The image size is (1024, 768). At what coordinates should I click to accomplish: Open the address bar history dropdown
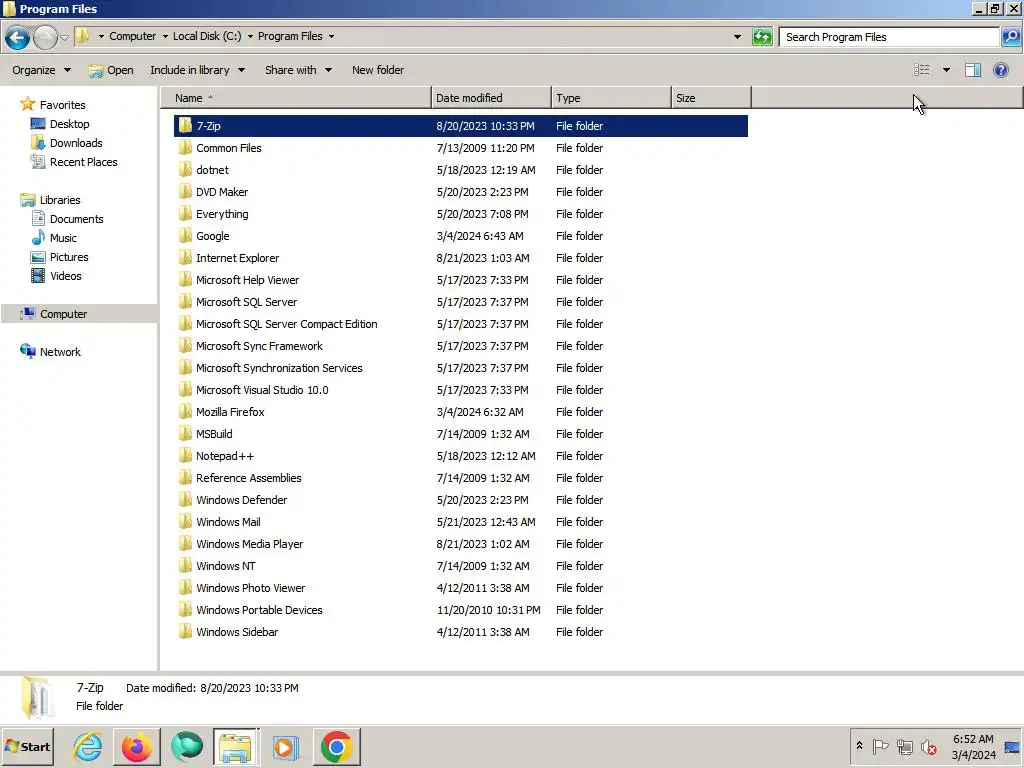pyautogui.click(x=737, y=37)
